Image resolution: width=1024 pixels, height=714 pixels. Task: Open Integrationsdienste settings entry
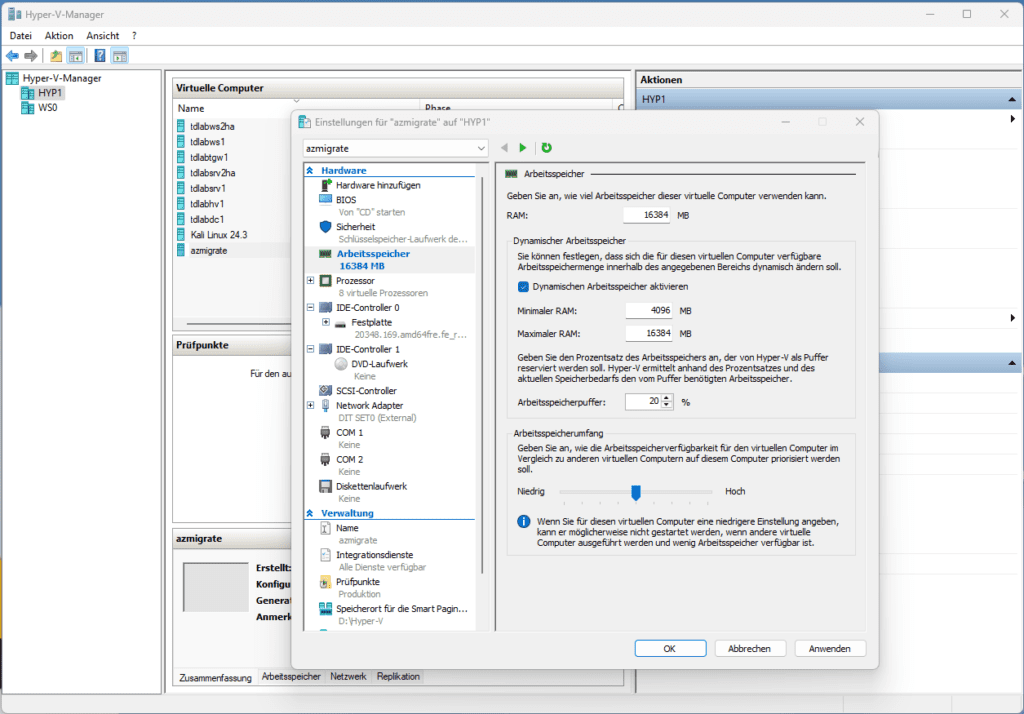(x=374, y=555)
